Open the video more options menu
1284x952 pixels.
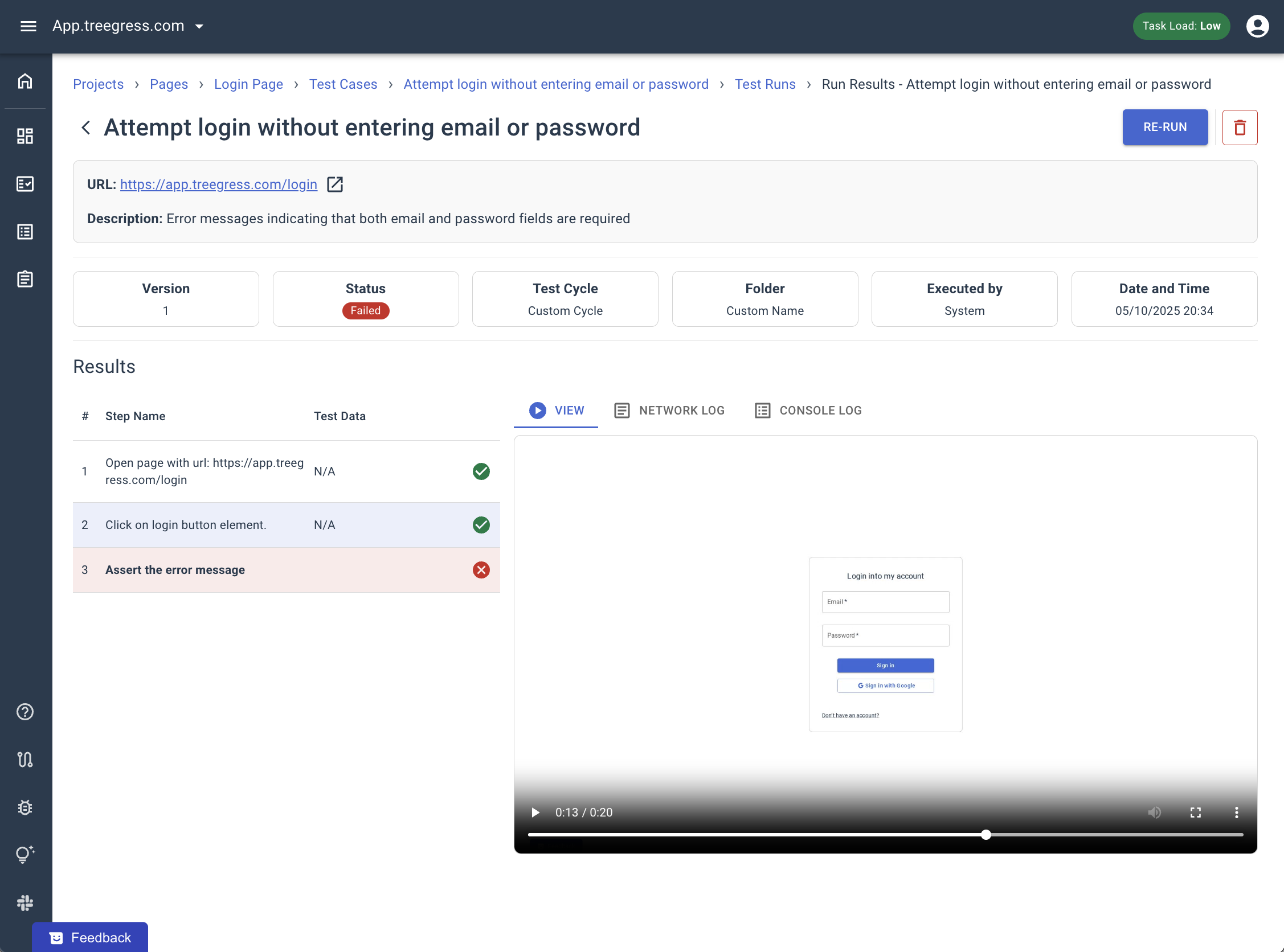pos(1236,812)
